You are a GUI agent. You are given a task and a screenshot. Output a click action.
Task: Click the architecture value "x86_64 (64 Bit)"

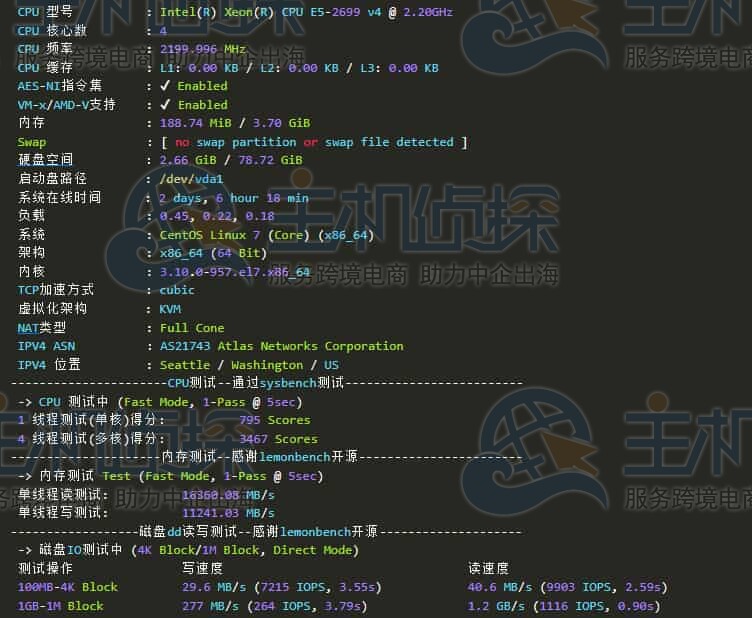[x=213, y=253]
